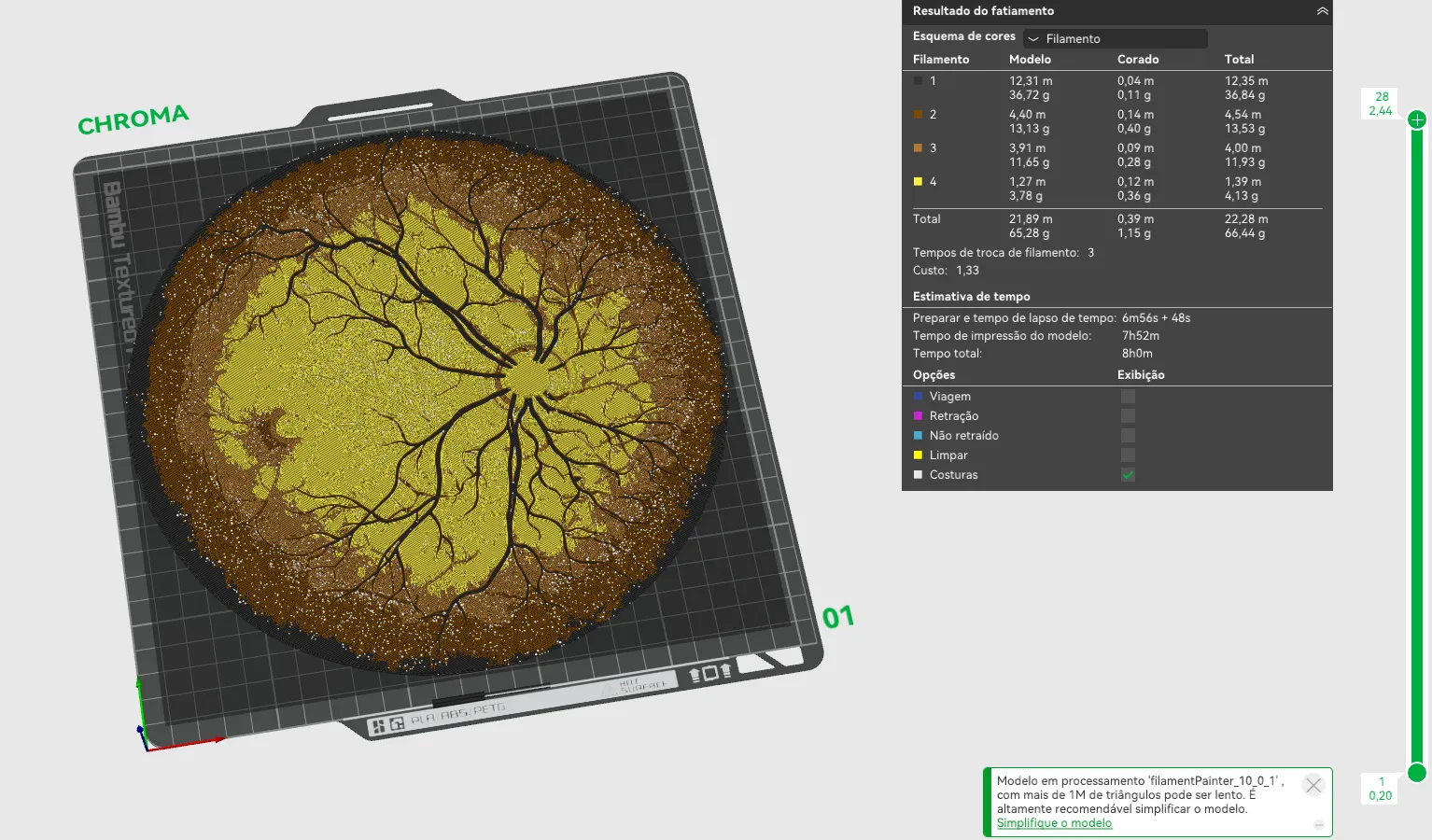Viewport: 1432px width, 840px height.
Task: Click the Estimativa de tempo heading
Action: coord(972,297)
